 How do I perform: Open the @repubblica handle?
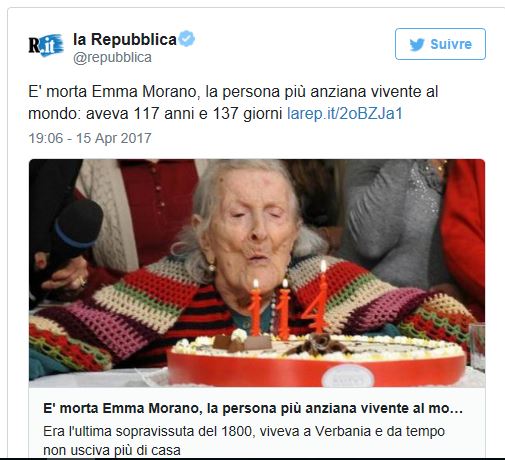112,57
